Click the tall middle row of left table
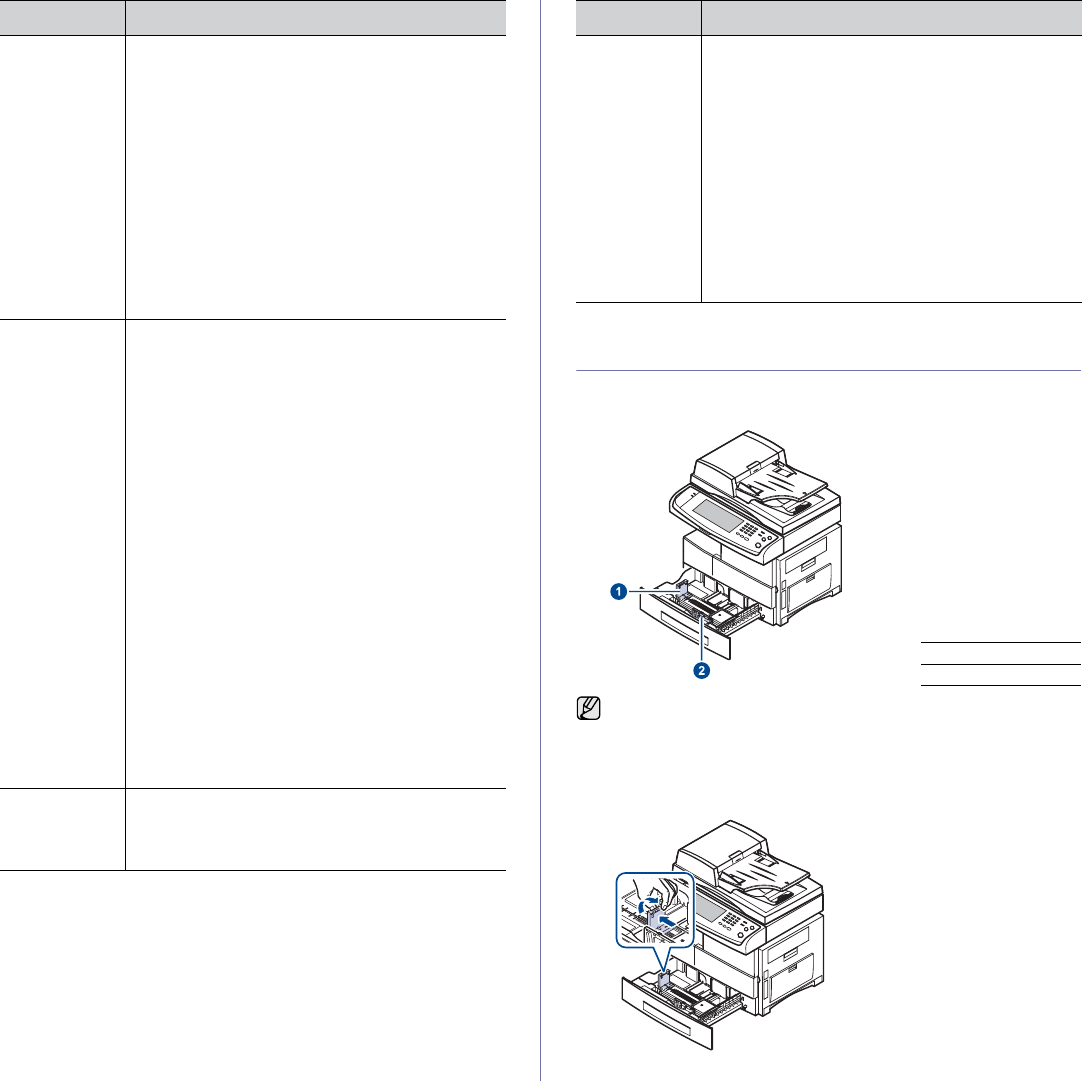The height and width of the screenshot is (1081, 1082). 253,554
